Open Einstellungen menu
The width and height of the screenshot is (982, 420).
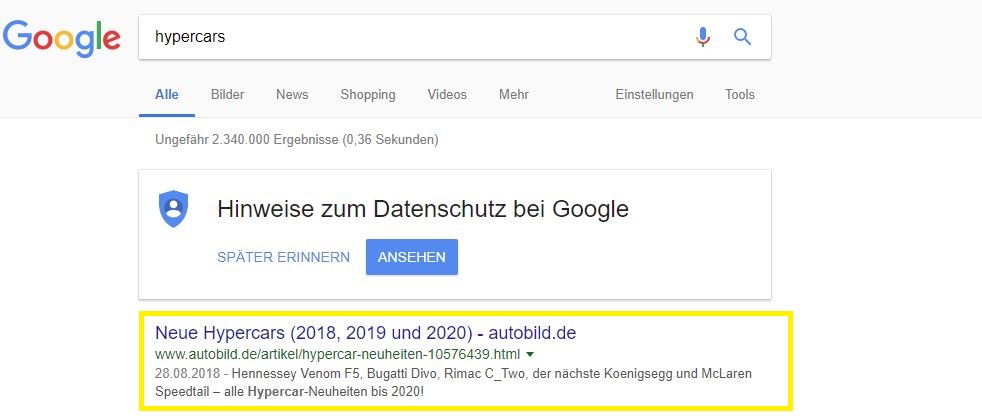click(654, 95)
